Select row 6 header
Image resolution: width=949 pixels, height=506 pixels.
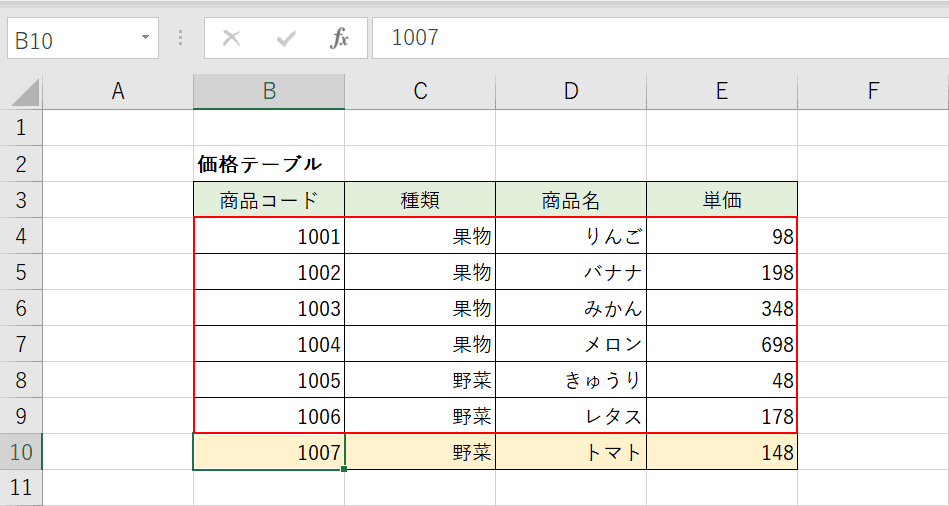[x=21, y=308]
